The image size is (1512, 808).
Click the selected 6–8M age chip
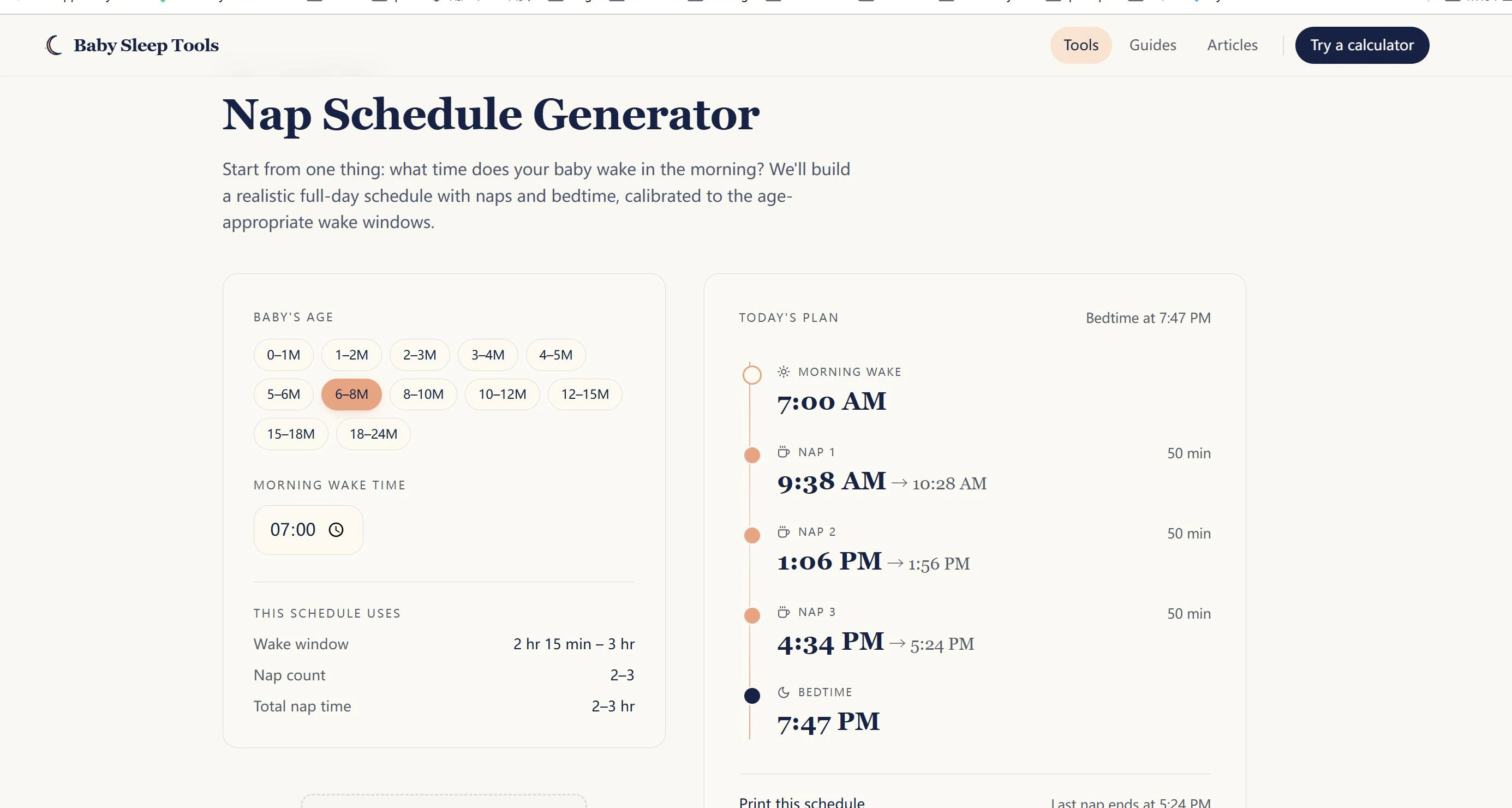351,394
